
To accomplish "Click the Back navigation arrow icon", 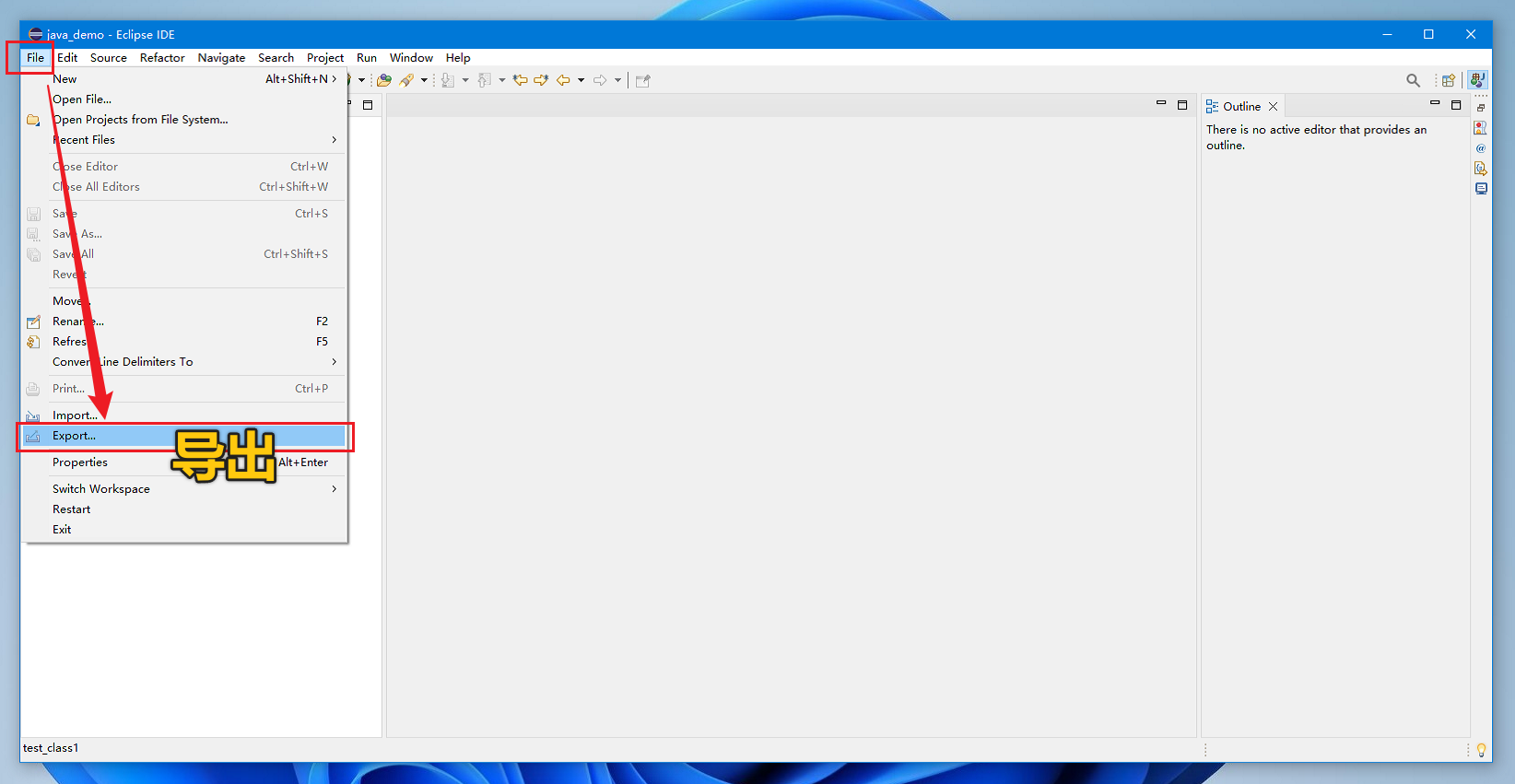I will [563, 80].
